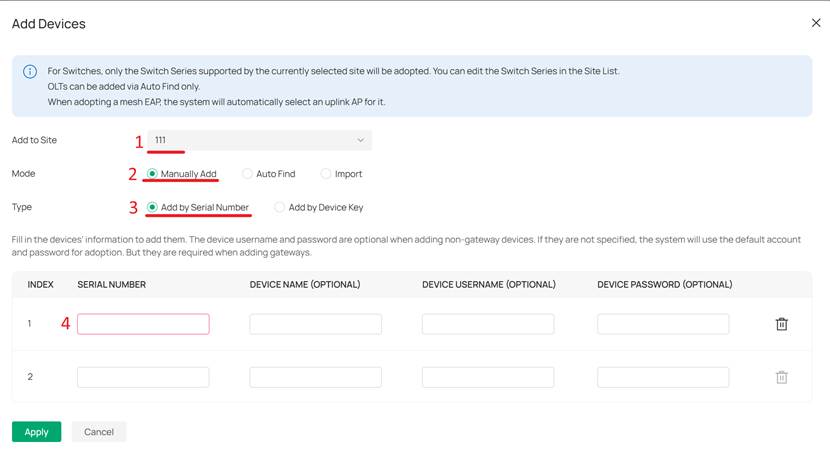The width and height of the screenshot is (830, 460).
Task: Click the Device Username field in row 1
Action: (488, 324)
